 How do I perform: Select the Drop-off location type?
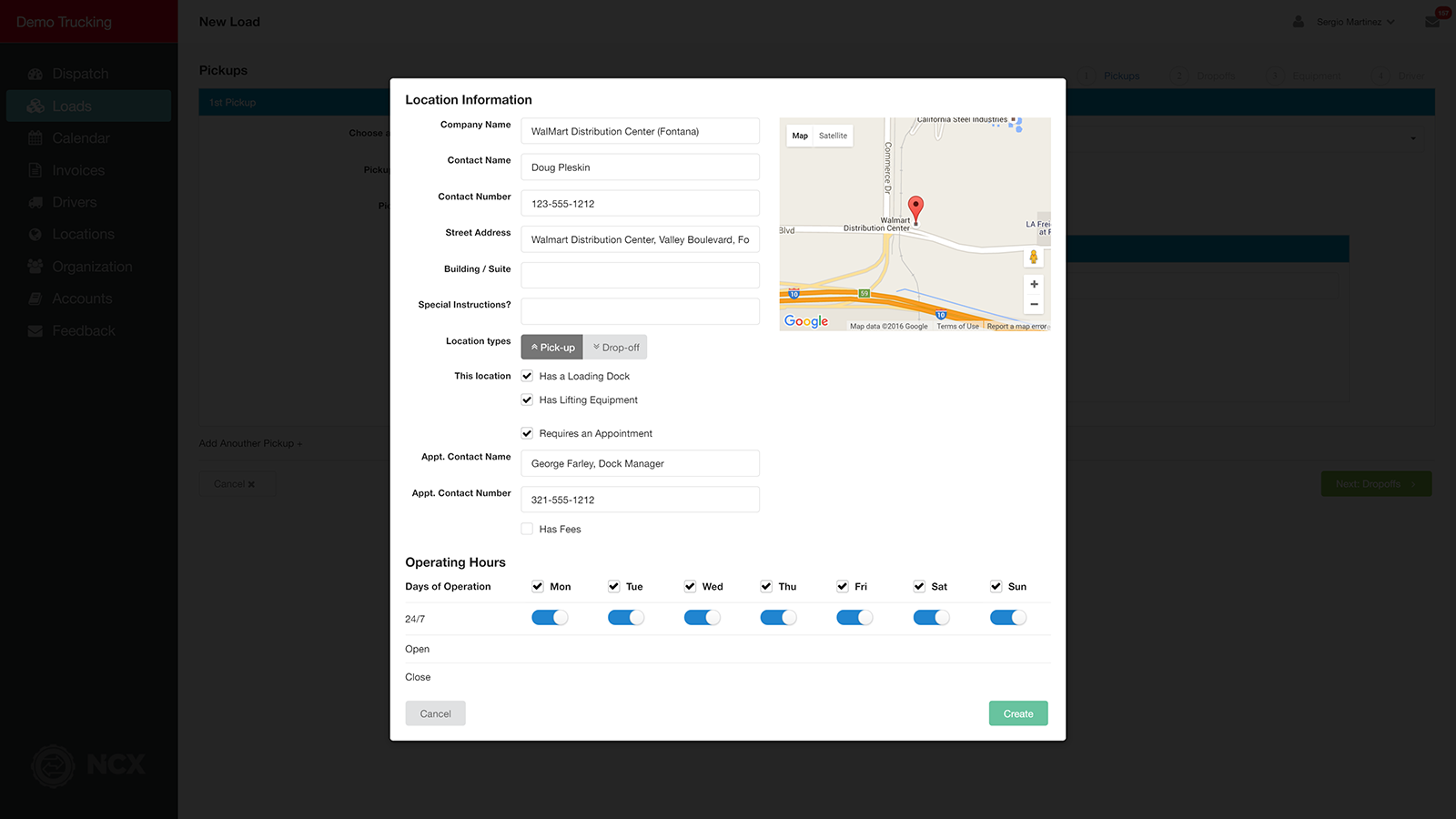[616, 348]
